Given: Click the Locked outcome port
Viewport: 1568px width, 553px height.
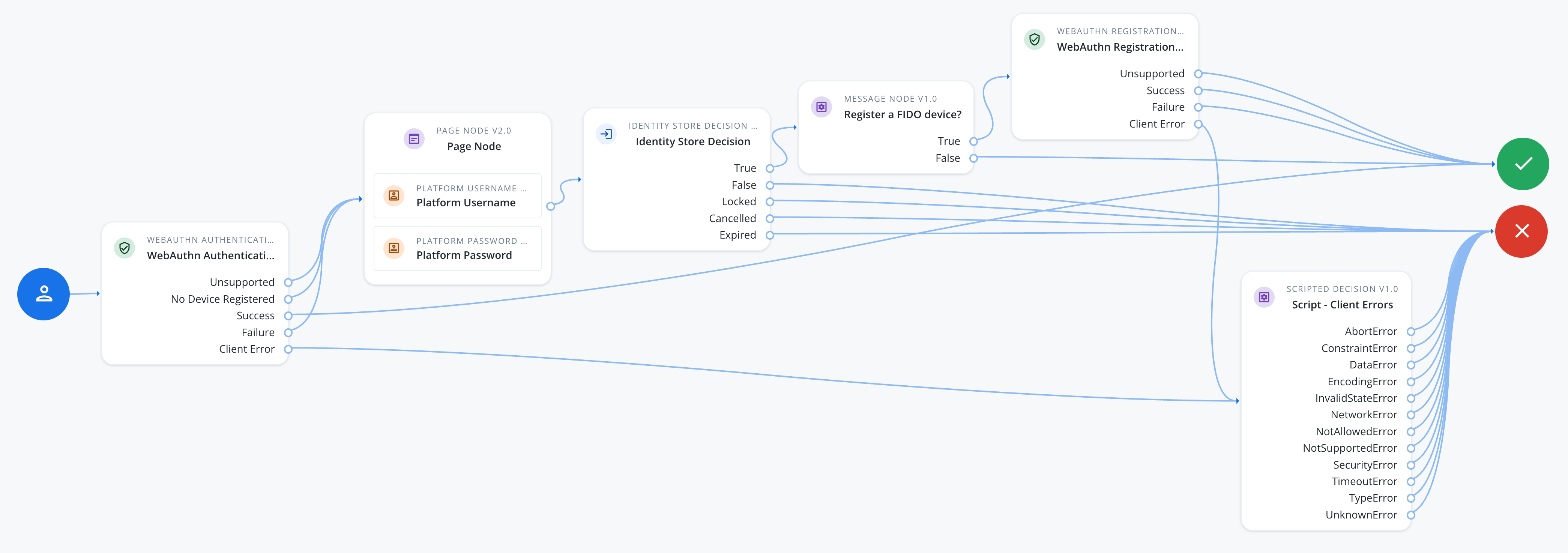Looking at the screenshot, I should coord(770,201).
